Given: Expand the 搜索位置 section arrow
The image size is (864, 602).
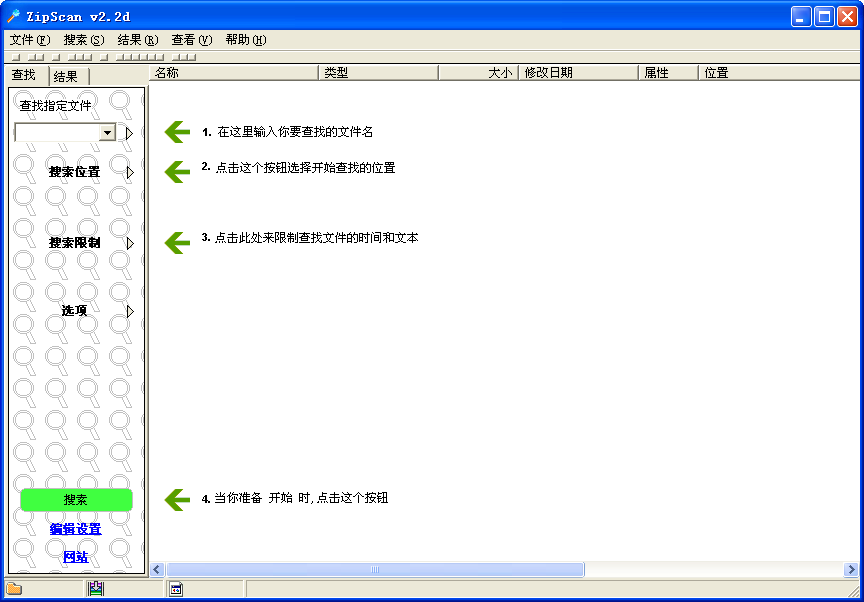Looking at the screenshot, I should 130,172.
